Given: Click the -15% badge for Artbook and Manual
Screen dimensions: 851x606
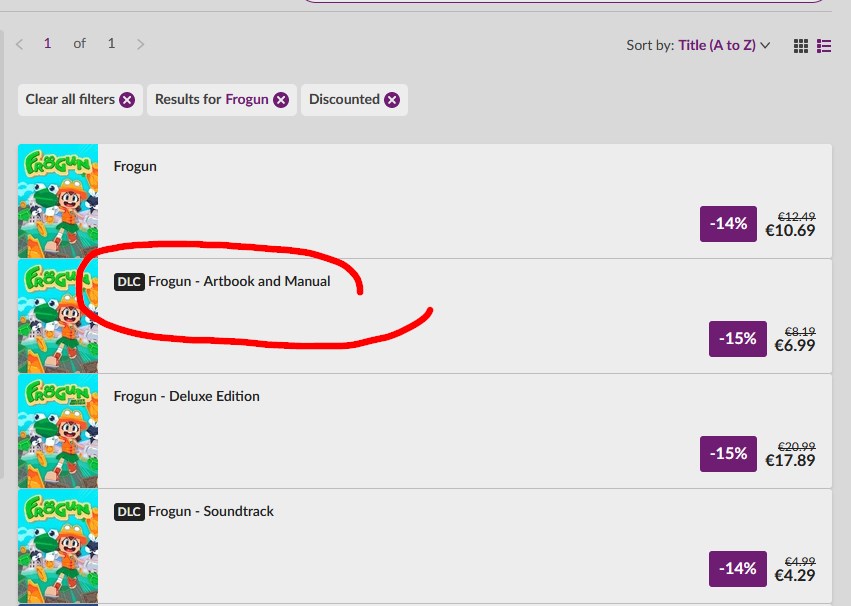Looking at the screenshot, I should (x=738, y=339).
